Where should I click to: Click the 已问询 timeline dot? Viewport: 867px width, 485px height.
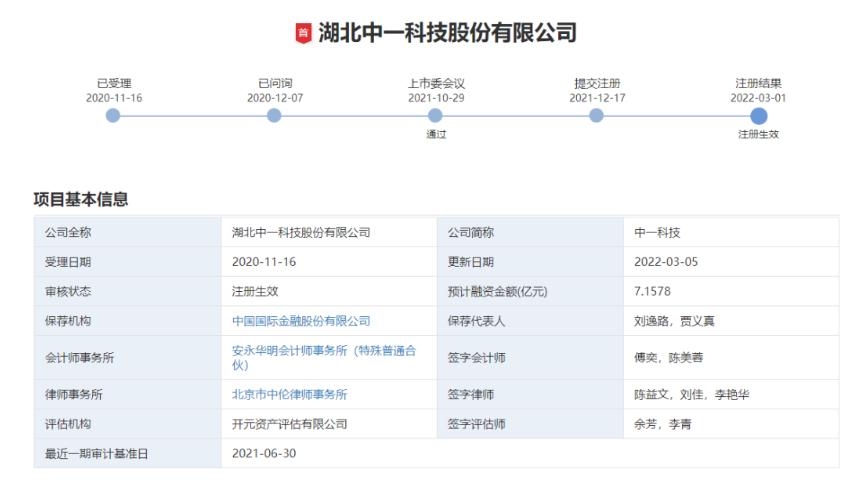coord(274,116)
